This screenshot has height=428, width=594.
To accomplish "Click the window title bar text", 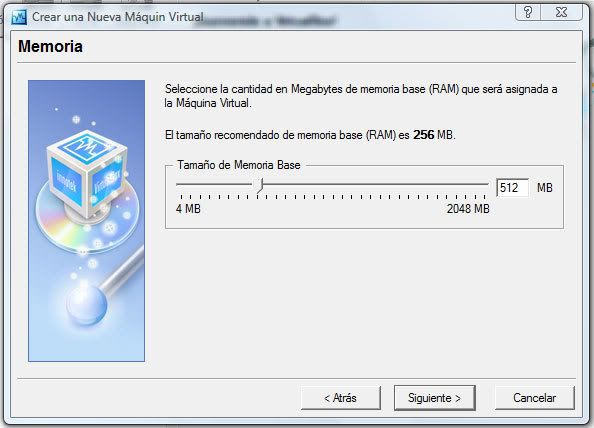I will coord(118,17).
